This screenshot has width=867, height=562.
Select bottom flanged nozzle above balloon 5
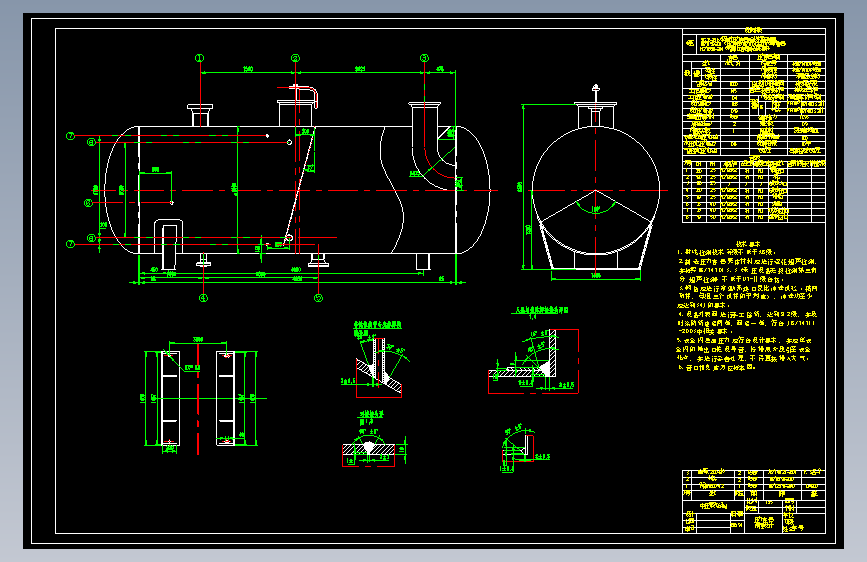(318, 260)
